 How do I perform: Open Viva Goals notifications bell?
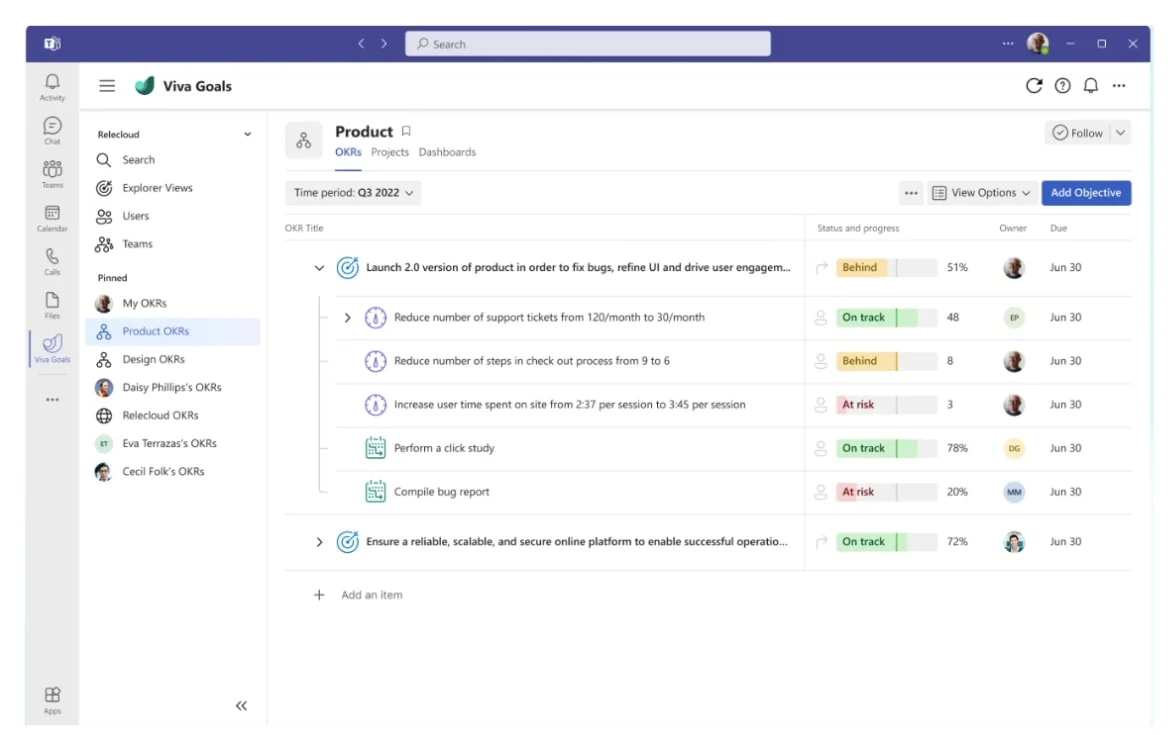tap(1090, 86)
